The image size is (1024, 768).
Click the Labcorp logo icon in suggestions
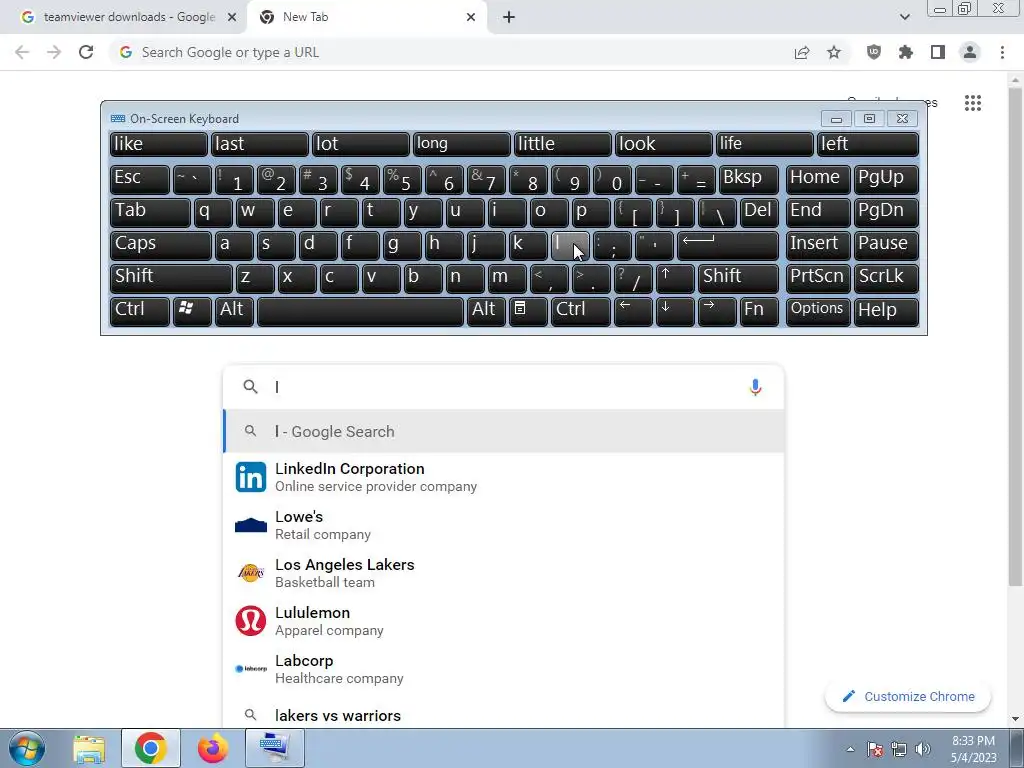[251, 669]
